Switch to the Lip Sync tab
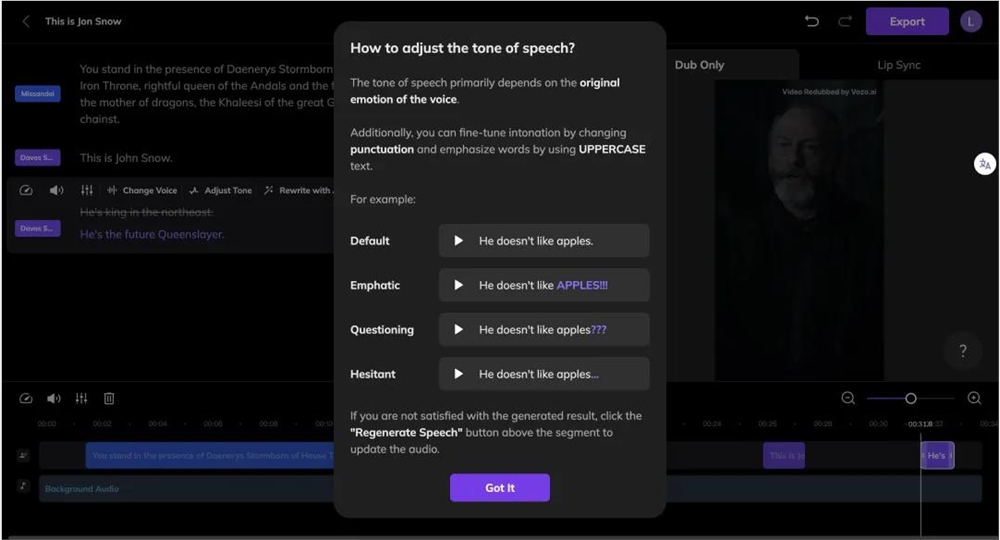 899,64
